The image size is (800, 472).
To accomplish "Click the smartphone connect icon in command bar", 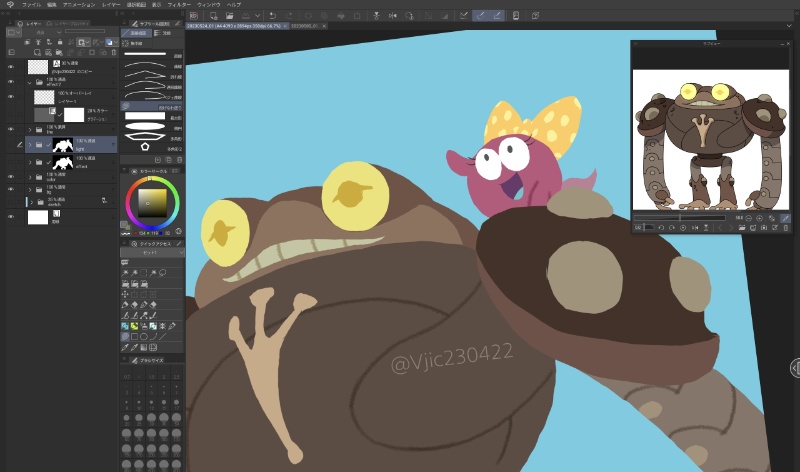I will pos(516,16).
